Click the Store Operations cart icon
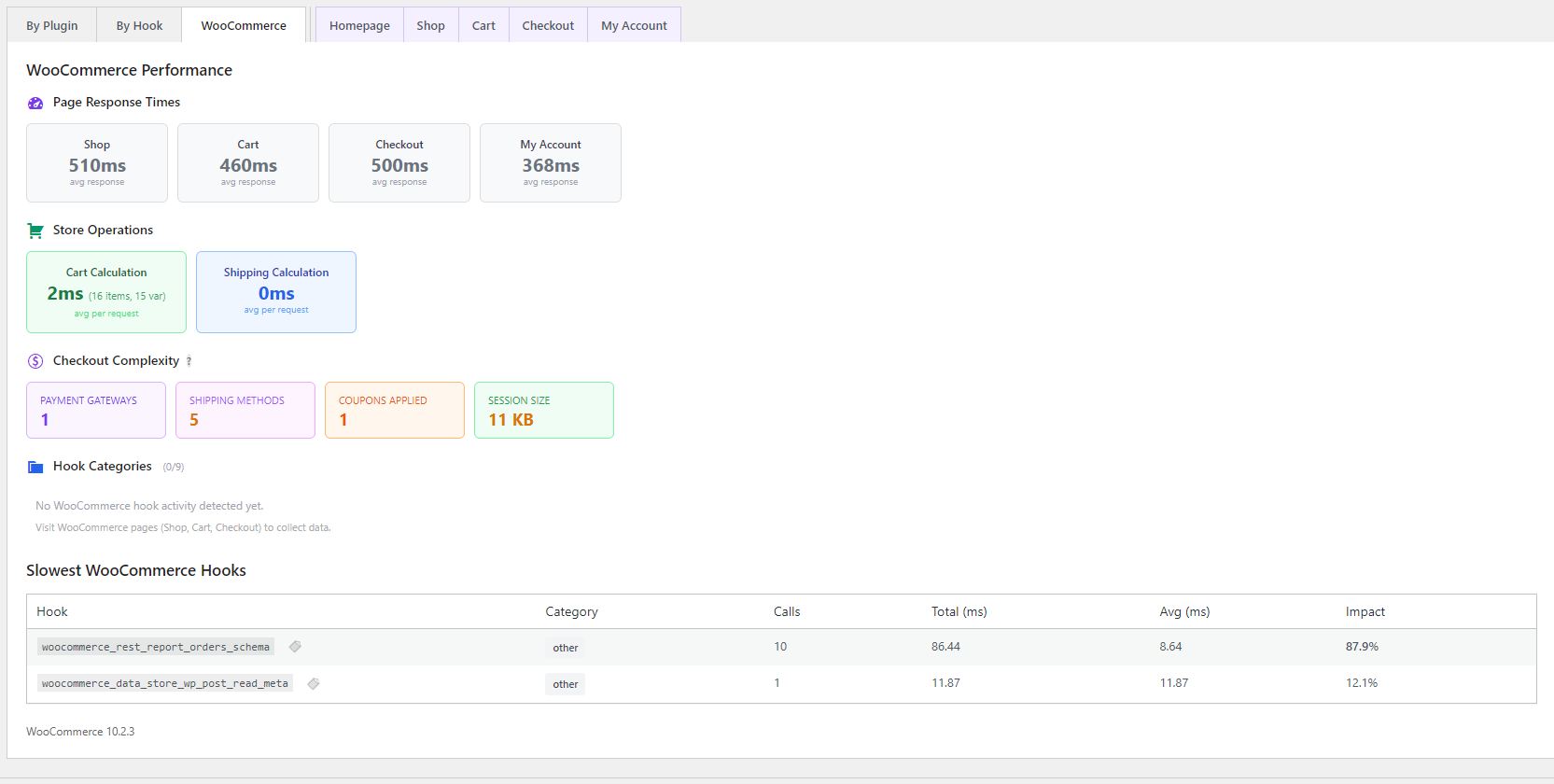Screen dimensions: 1554x784 click(x=35, y=231)
